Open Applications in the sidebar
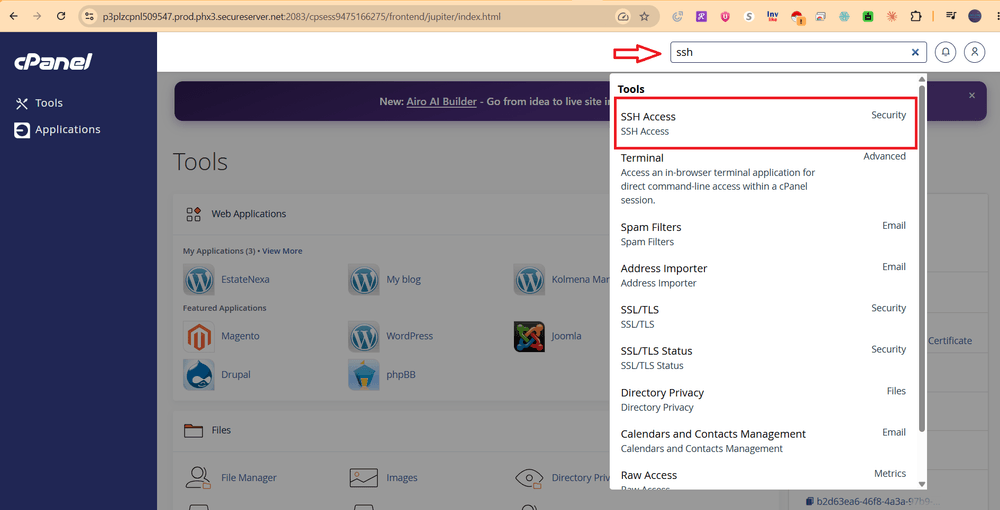This screenshot has width=1000, height=510. pos(57,130)
